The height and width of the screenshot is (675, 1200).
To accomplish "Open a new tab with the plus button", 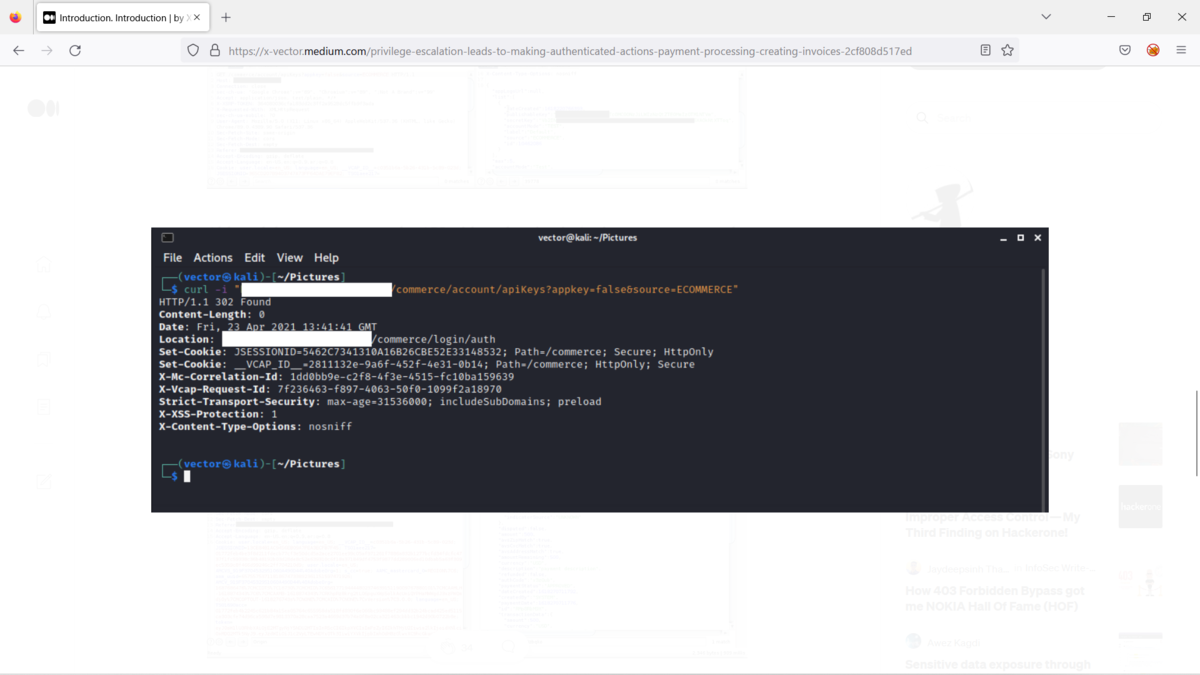I will pos(226,17).
